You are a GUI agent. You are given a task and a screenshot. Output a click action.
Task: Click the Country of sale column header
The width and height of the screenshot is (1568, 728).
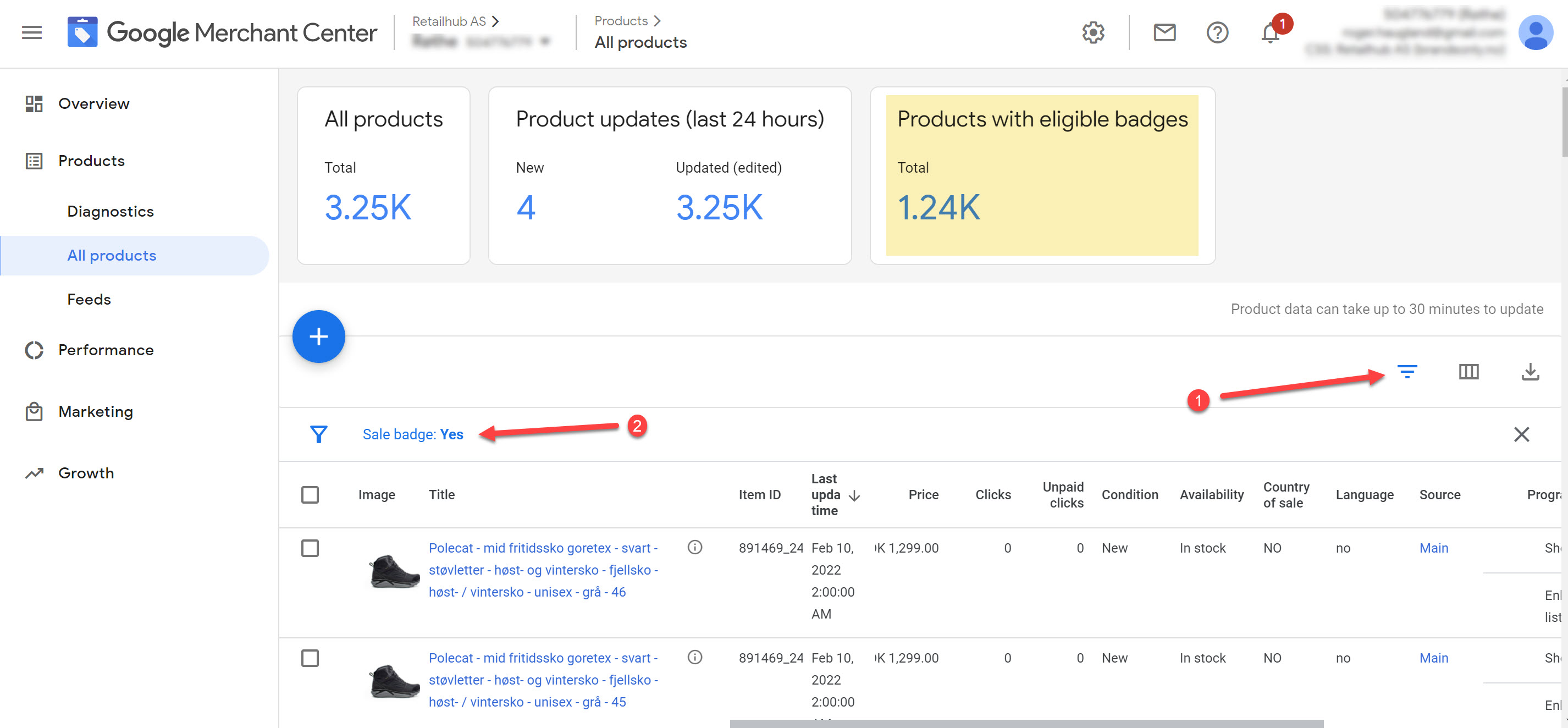click(x=1285, y=495)
